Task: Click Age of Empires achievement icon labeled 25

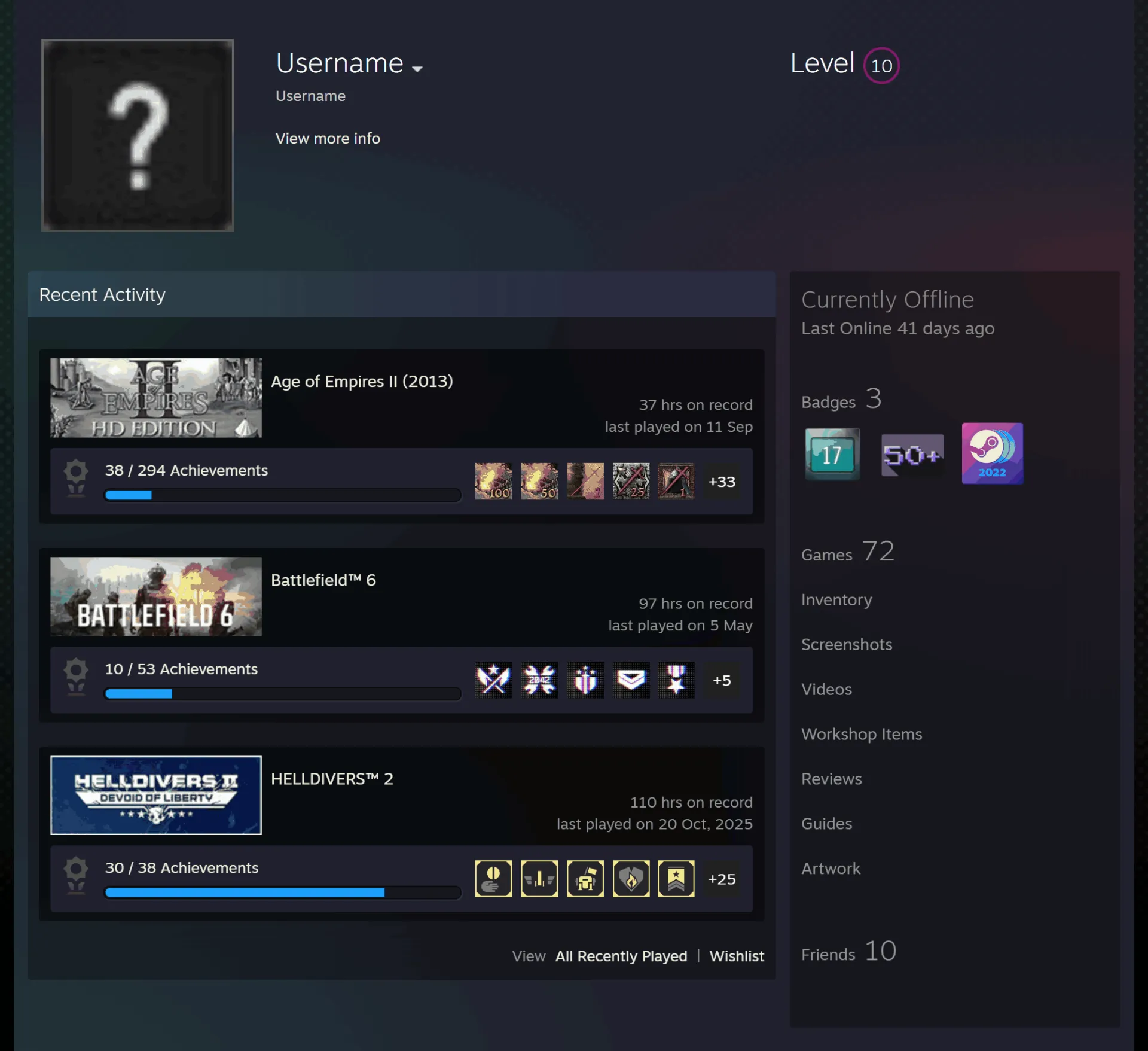Action: 631,481
